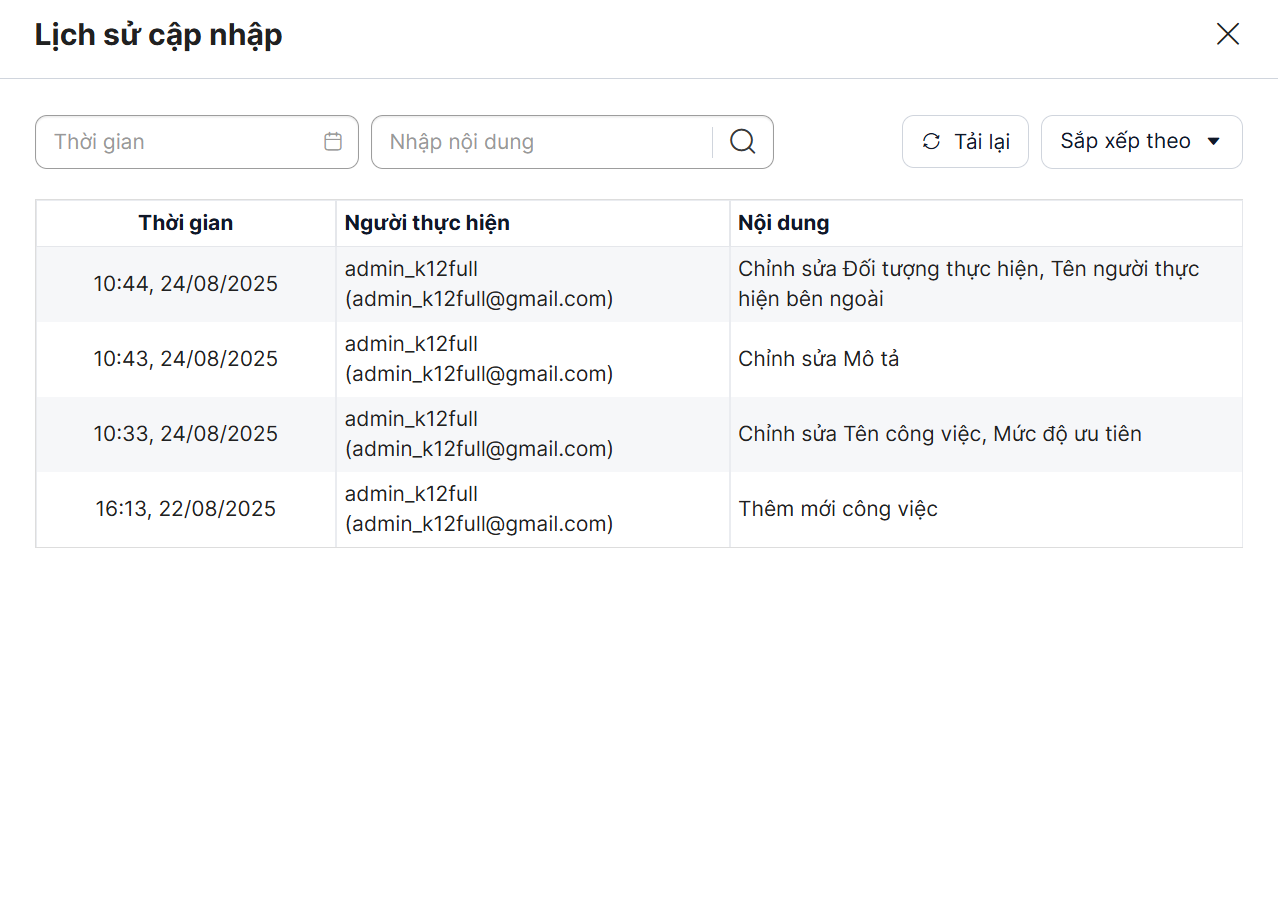Click the Thêm mới công việc entry
1278x917 pixels.
point(838,509)
